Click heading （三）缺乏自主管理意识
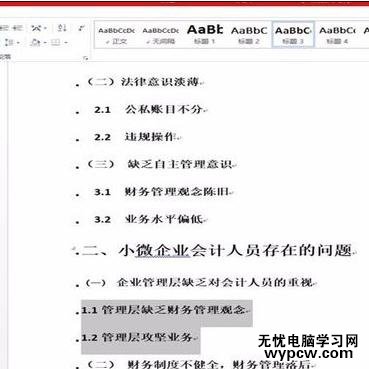This screenshot has height=369, width=369. (x=160, y=164)
